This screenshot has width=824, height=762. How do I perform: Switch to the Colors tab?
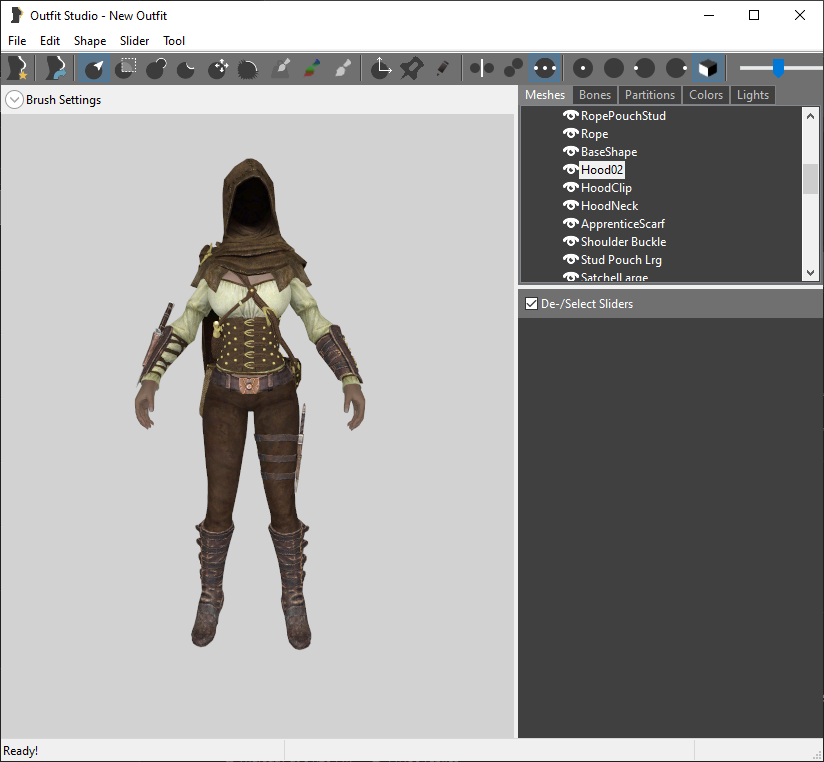click(x=706, y=95)
